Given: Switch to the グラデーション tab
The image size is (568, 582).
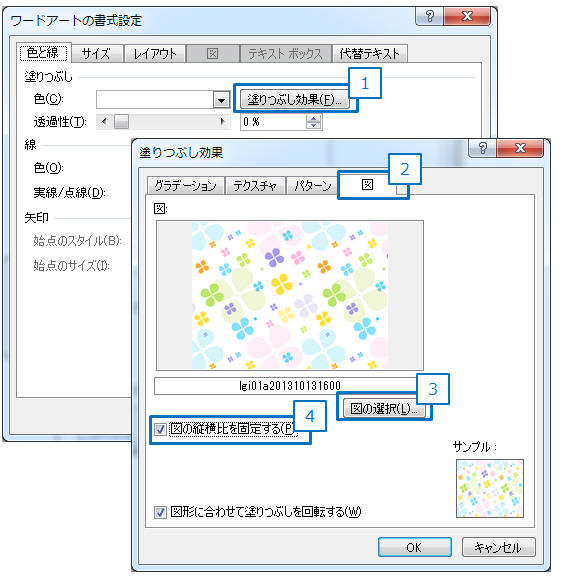Looking at the screenshot, I should (186, 186).
